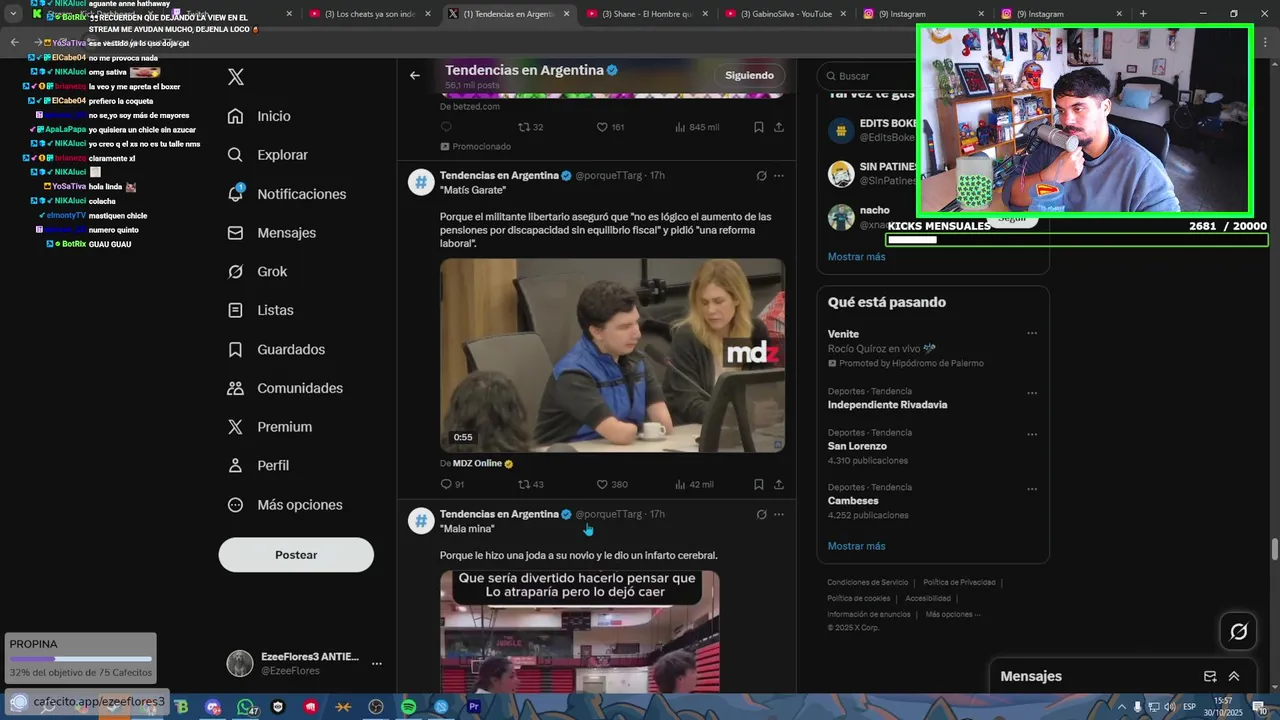This screenshot has height=720, width=1280.
Task: View analytics showing 42 mil views
Action: pos(694,485)
